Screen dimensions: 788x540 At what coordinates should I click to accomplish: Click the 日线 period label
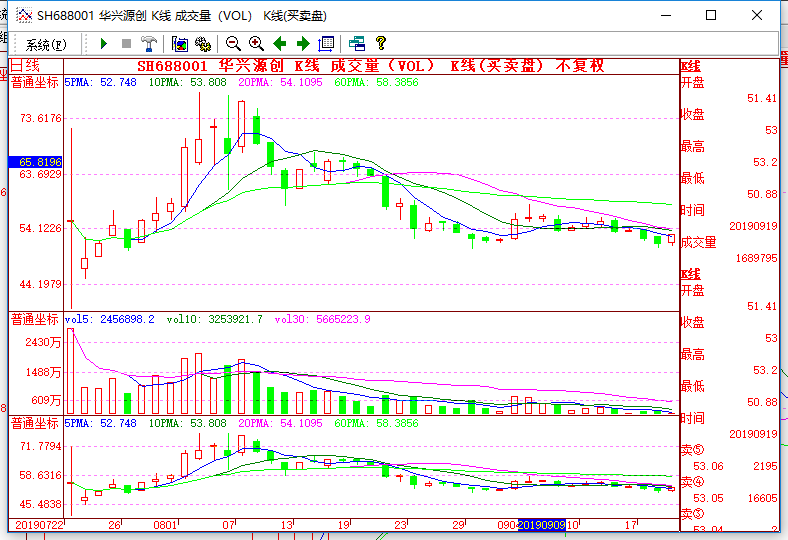click(25, 66)
